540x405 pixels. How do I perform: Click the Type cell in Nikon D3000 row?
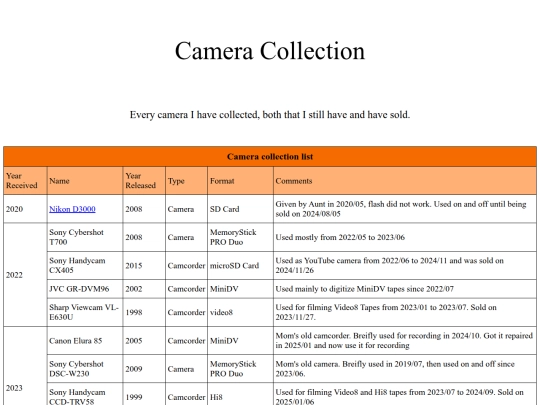[x=186, y=209]
